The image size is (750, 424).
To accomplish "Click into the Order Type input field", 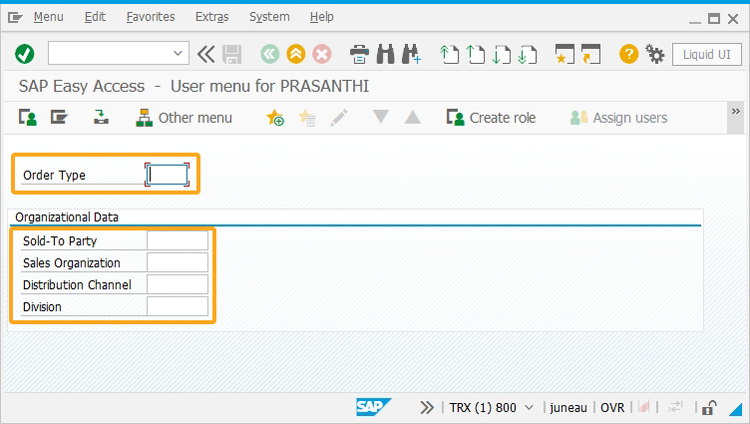I will pos(167,175).
